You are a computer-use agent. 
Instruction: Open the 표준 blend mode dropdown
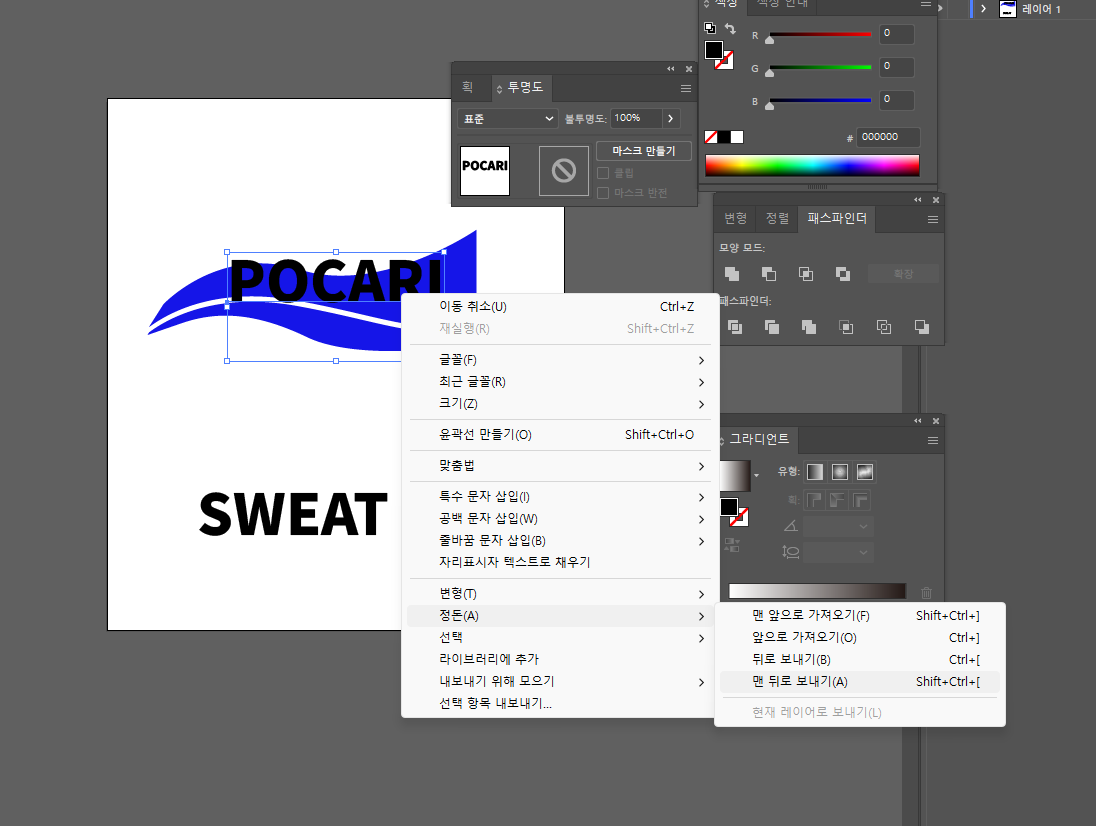pos(507,119)
